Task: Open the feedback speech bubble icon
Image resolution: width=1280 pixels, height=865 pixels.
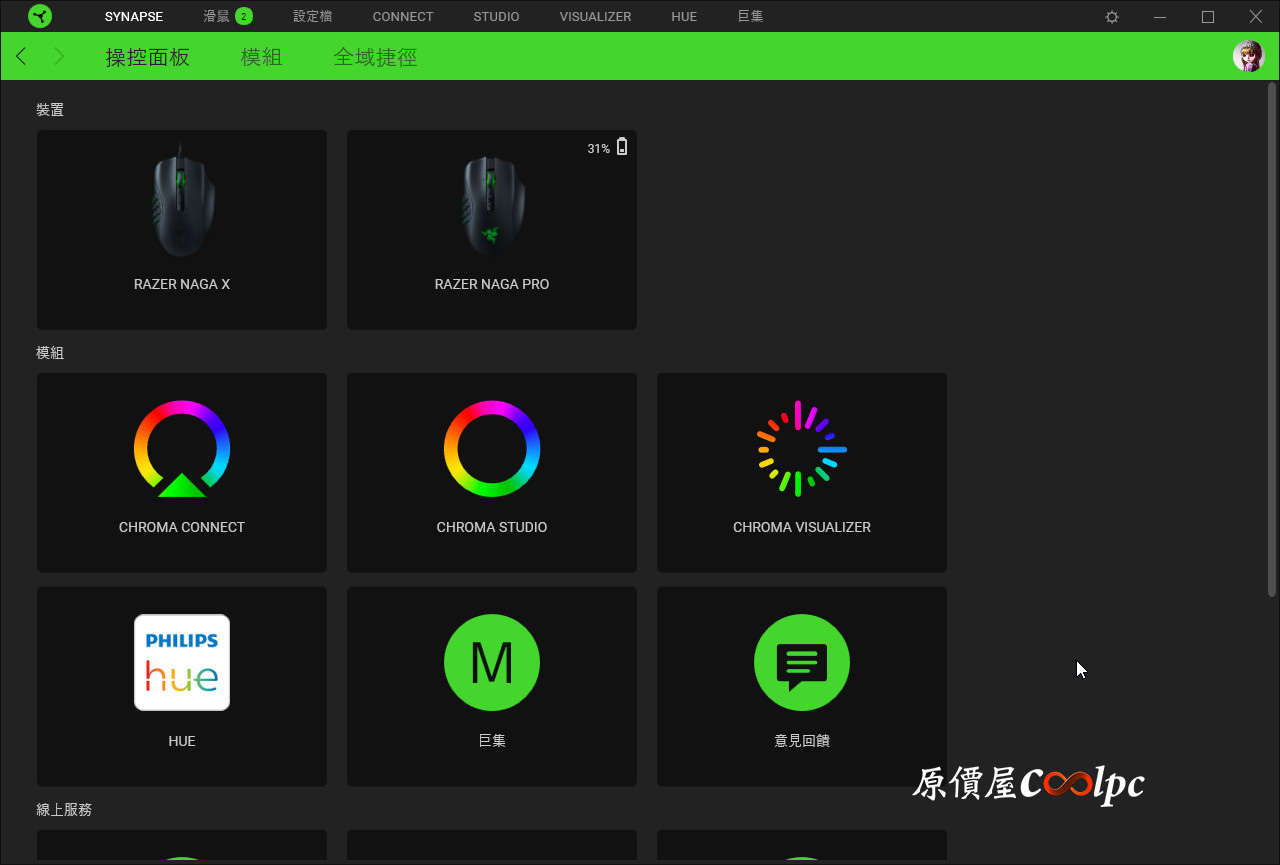Action: tap(802, 662)
